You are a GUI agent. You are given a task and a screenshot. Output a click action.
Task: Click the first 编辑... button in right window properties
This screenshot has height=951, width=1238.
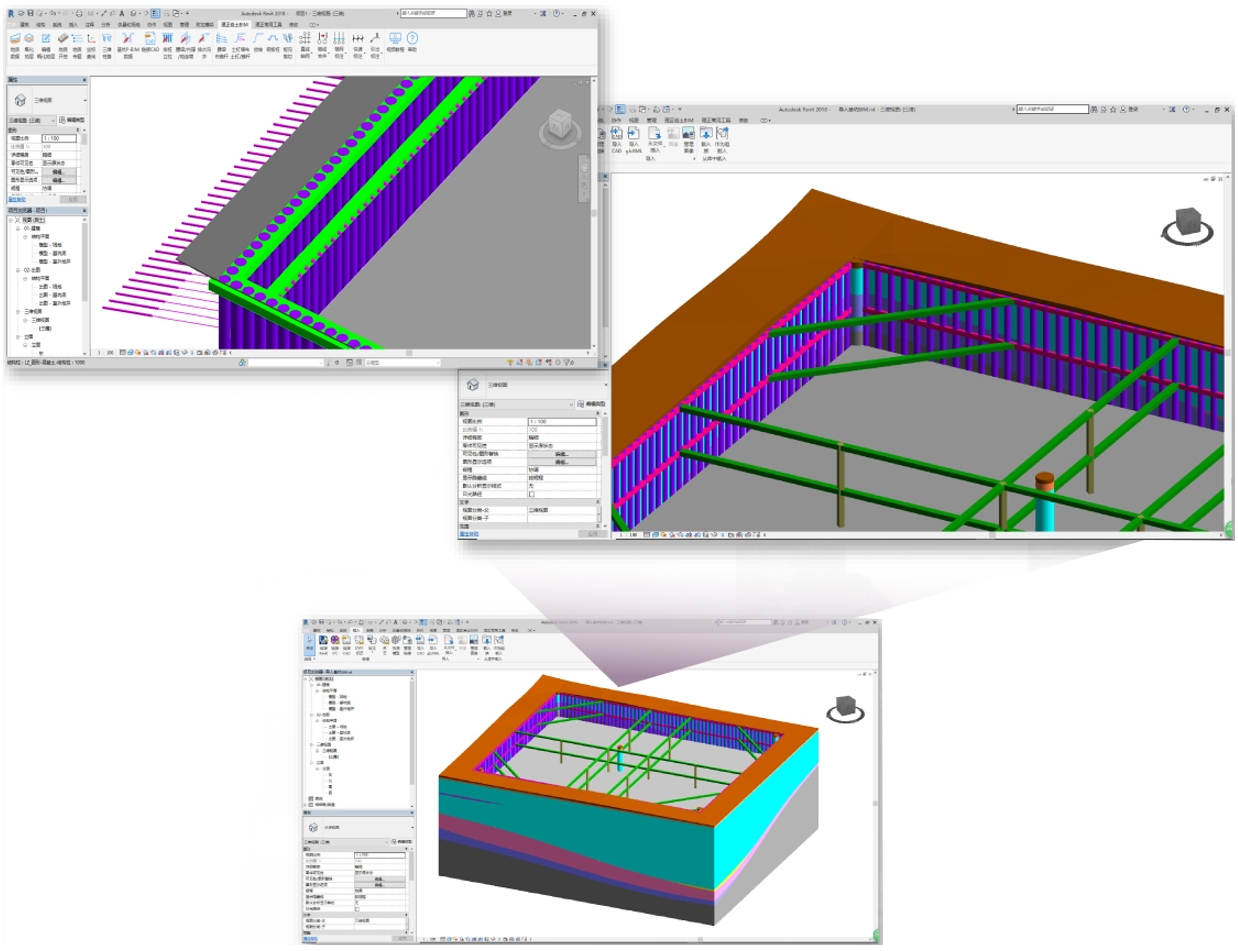[x=561, y=454]
